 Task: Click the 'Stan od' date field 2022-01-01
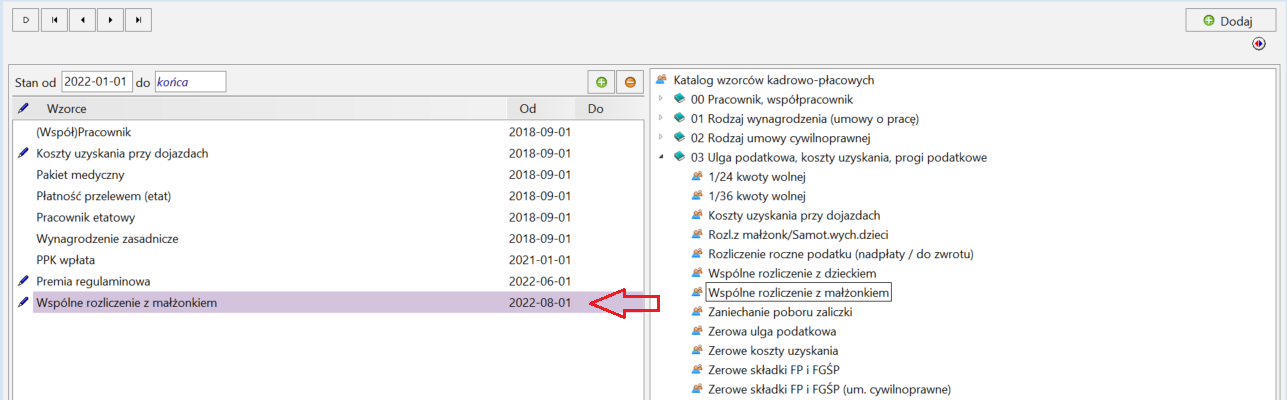97,81
